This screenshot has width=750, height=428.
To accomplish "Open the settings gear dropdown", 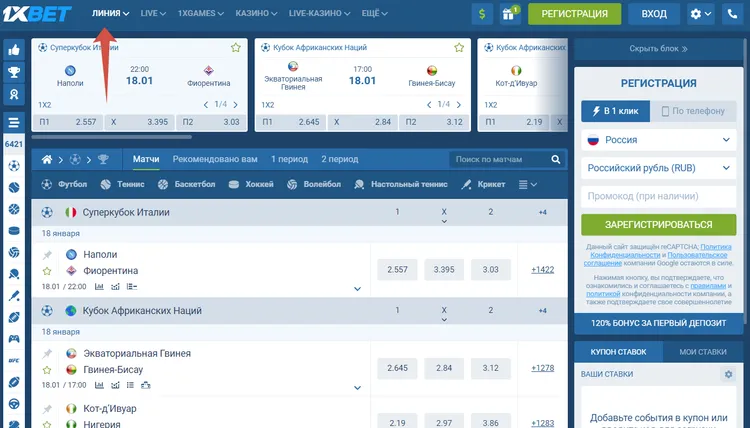I will [x=700, y=14].
